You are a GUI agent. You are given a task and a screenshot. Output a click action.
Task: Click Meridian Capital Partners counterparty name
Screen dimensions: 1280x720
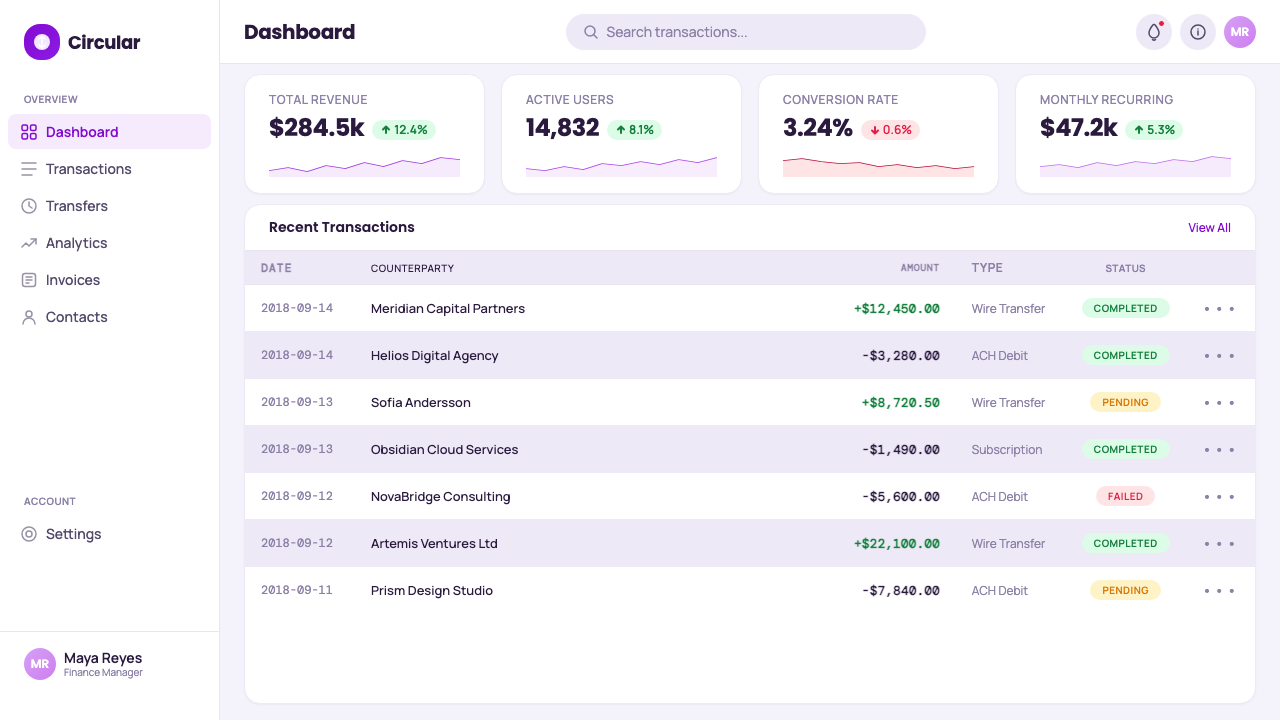[448, 309]
